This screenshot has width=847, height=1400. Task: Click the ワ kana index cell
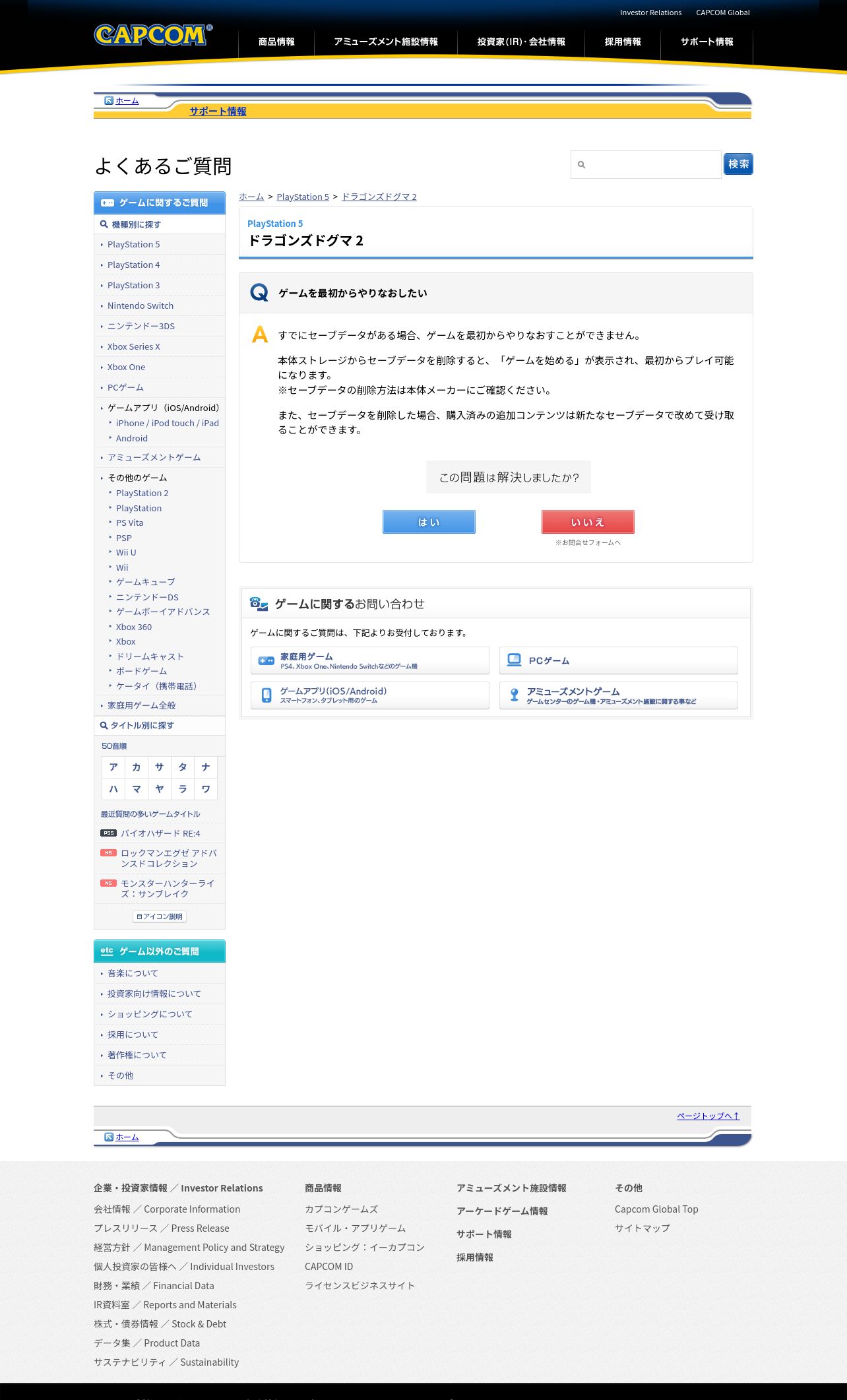coord(206,789)
